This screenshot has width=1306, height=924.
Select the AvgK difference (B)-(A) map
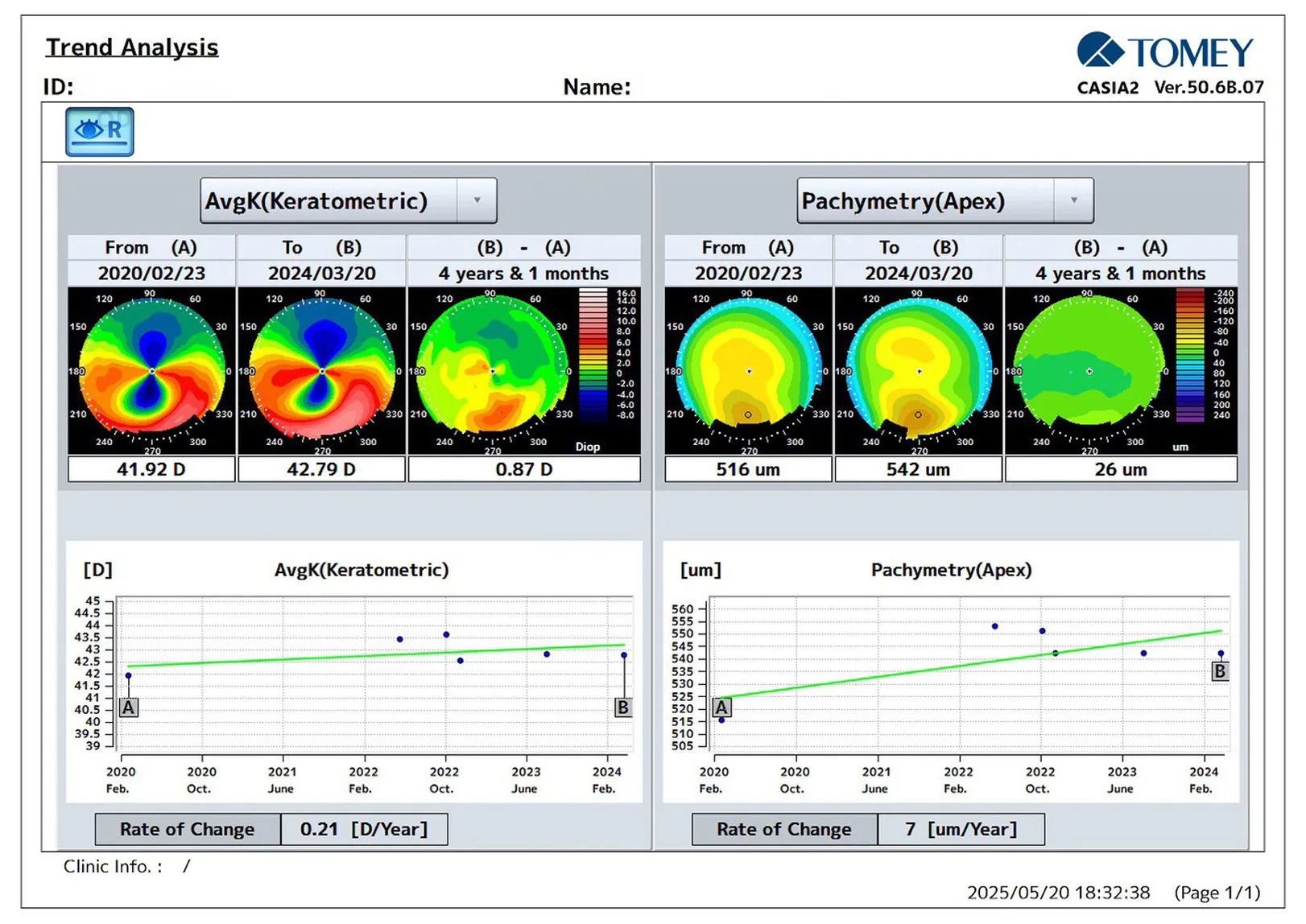pos(493,371)
